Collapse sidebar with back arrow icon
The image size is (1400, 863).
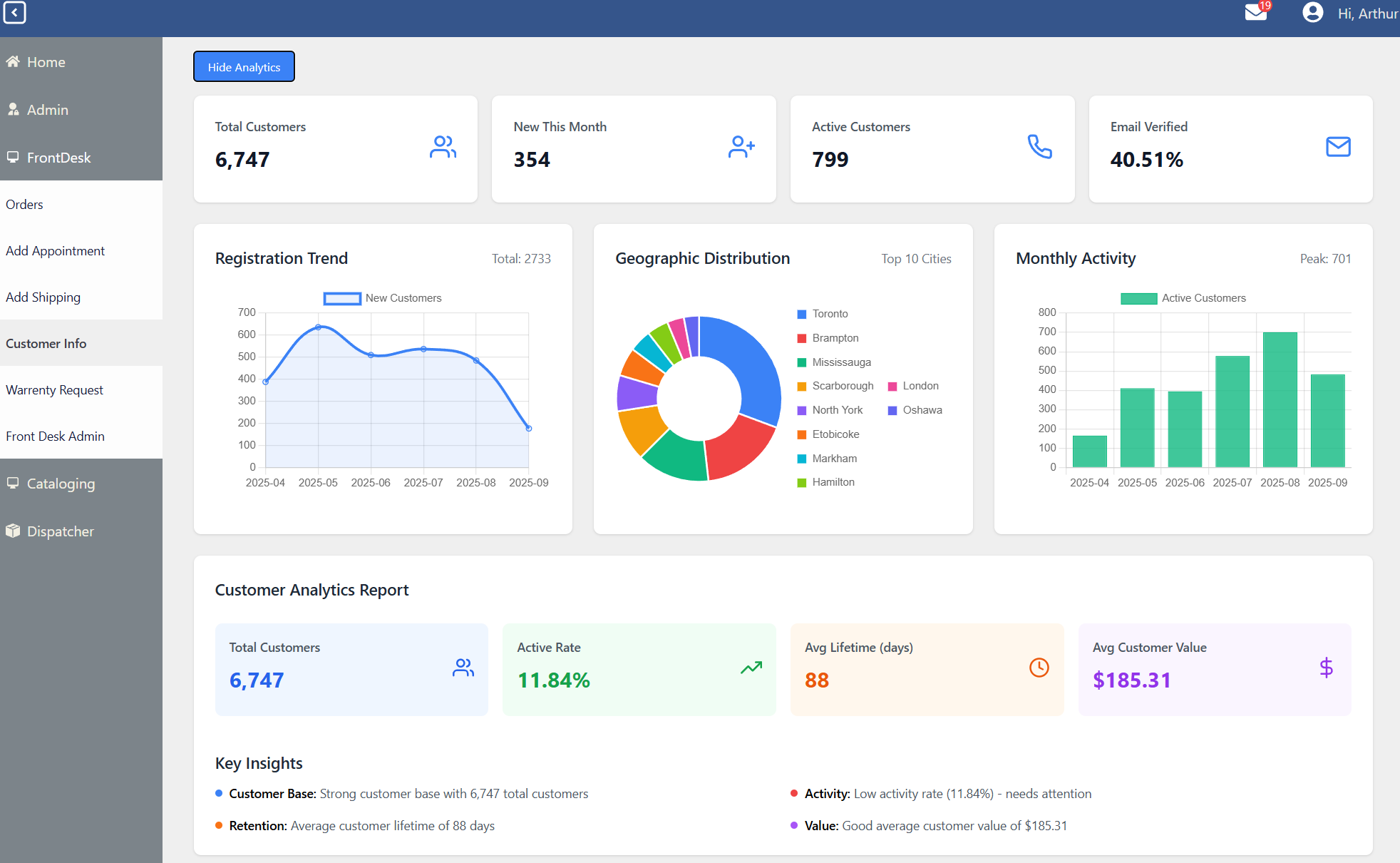click(x=14, y=13)
